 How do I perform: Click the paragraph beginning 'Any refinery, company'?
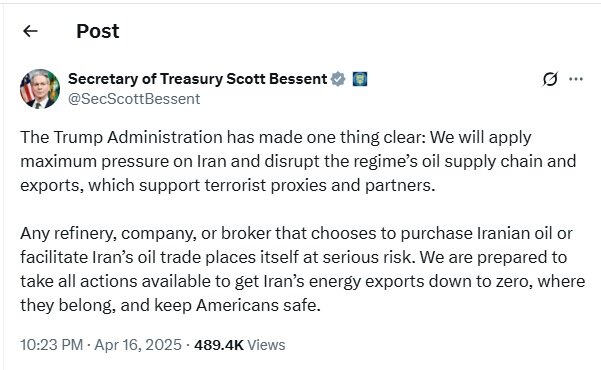(x=303, y=270)
